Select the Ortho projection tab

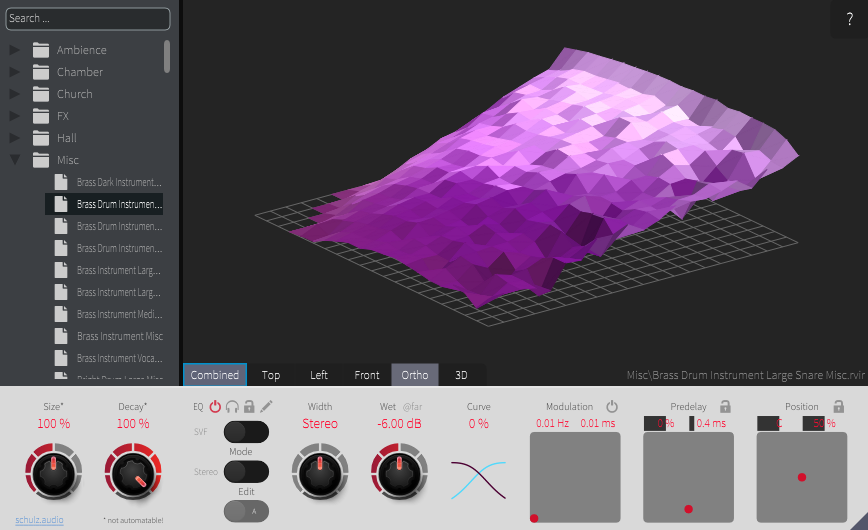[415, 375]
